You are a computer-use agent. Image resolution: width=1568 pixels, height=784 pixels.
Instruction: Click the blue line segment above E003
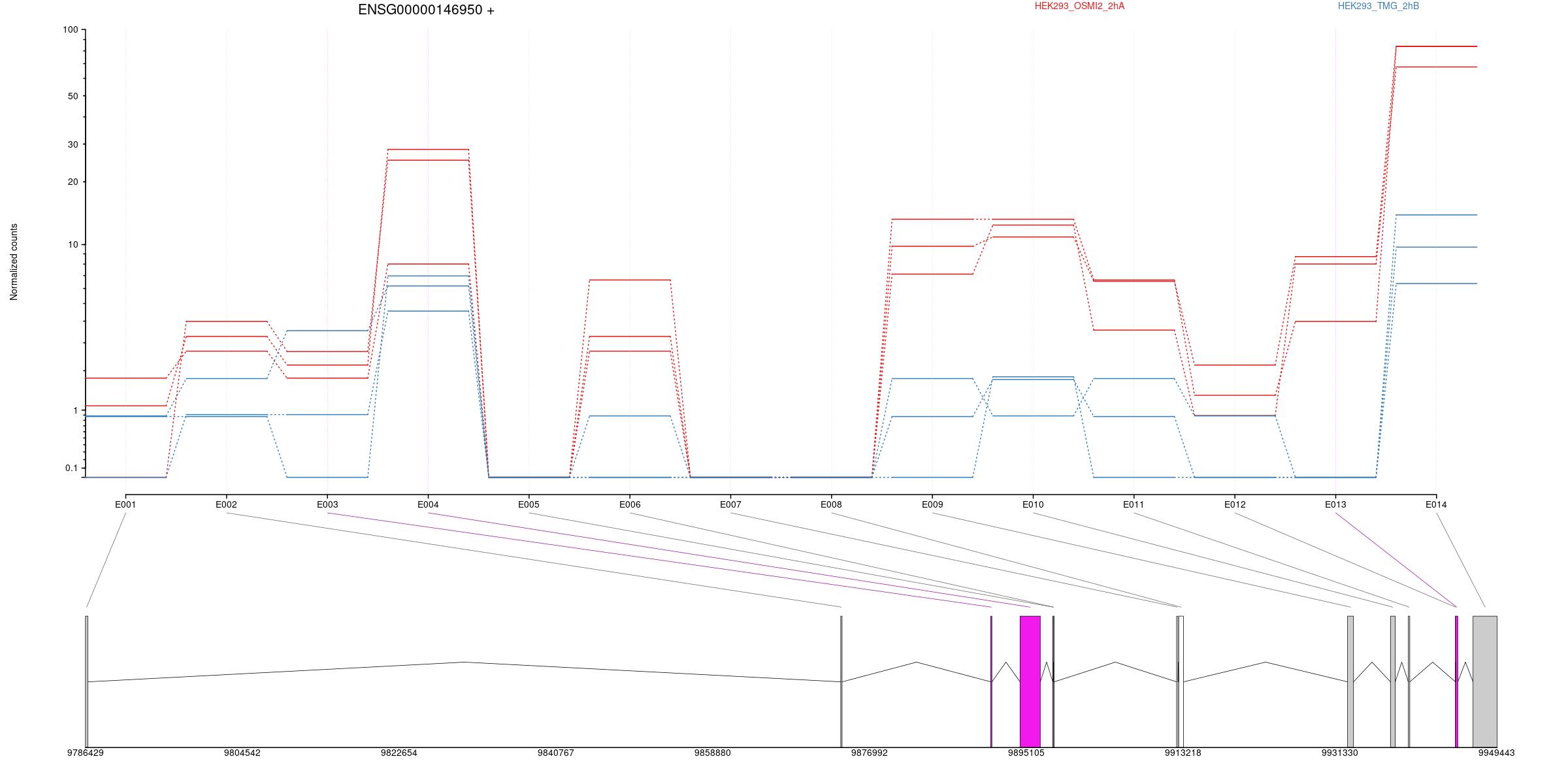tap(327, 331)
